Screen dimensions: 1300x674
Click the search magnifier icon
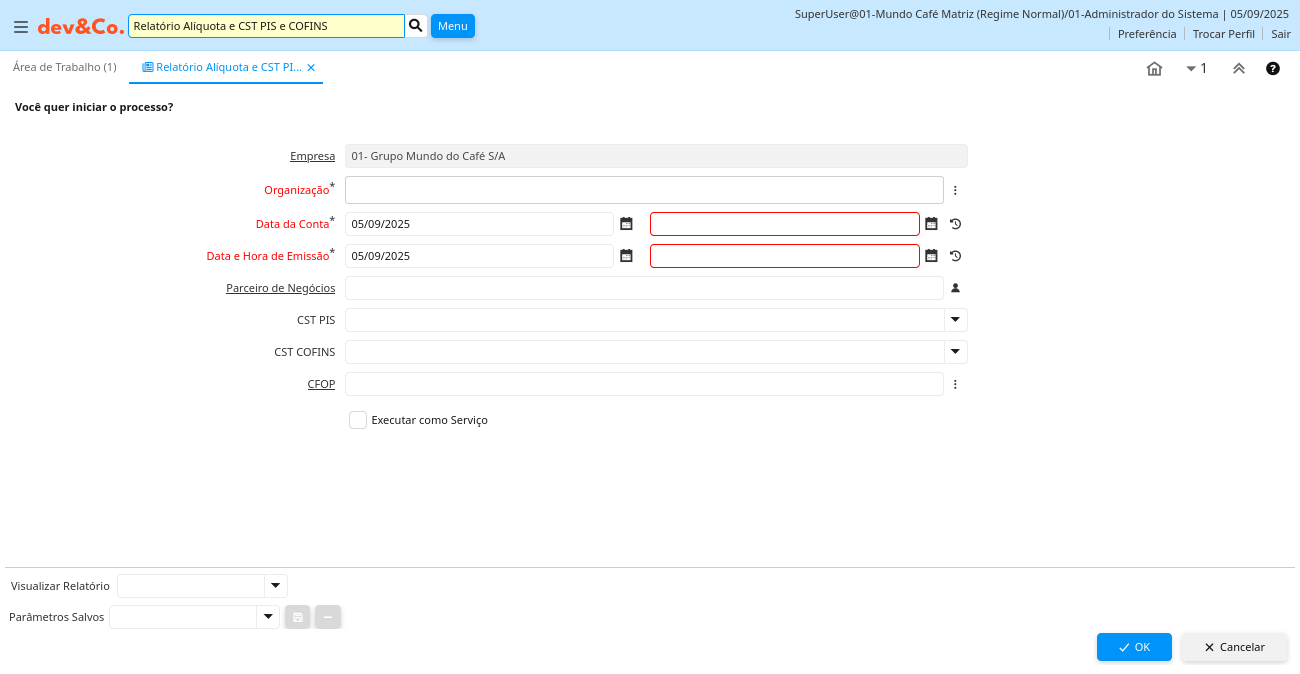pyautogui.click(x=416, y=25)
